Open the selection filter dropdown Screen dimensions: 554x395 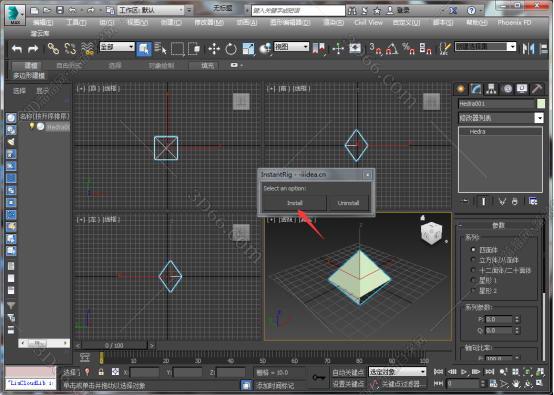(117, 47)
